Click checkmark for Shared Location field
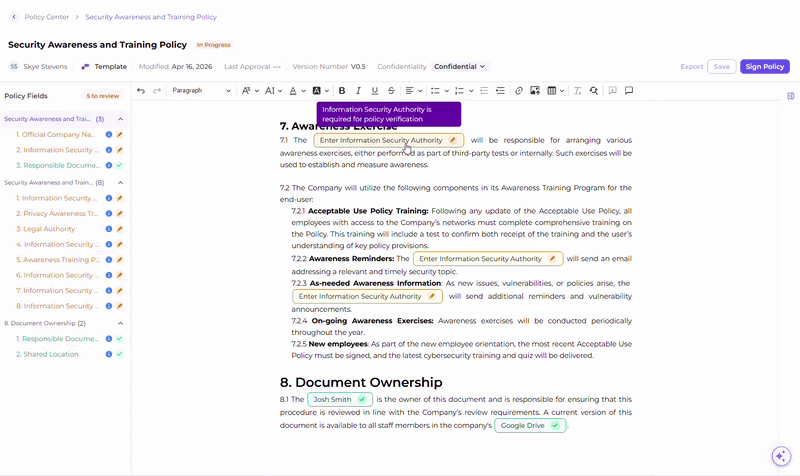 tap(119, 354)
